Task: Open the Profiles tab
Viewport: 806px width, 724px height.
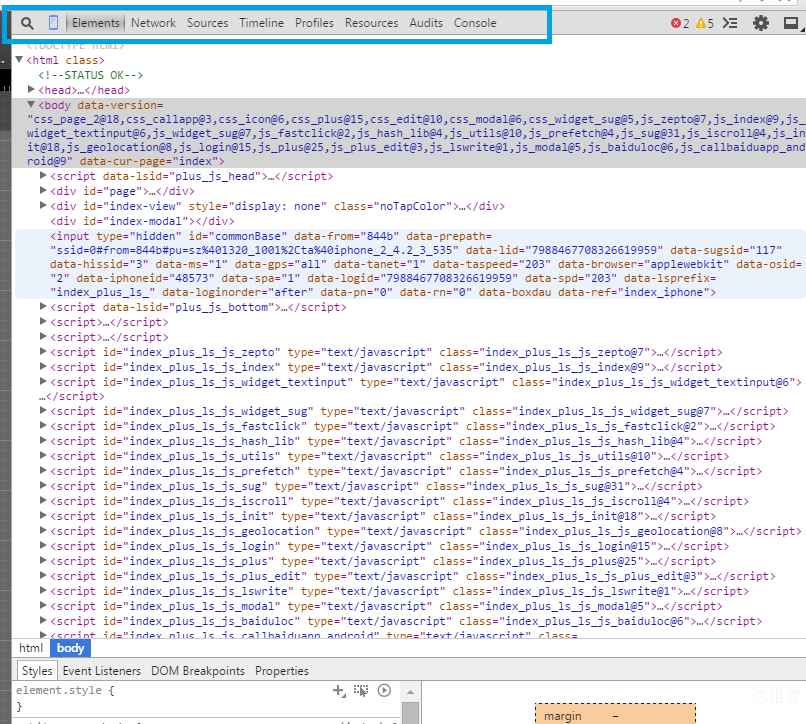Action: [314, 23]
